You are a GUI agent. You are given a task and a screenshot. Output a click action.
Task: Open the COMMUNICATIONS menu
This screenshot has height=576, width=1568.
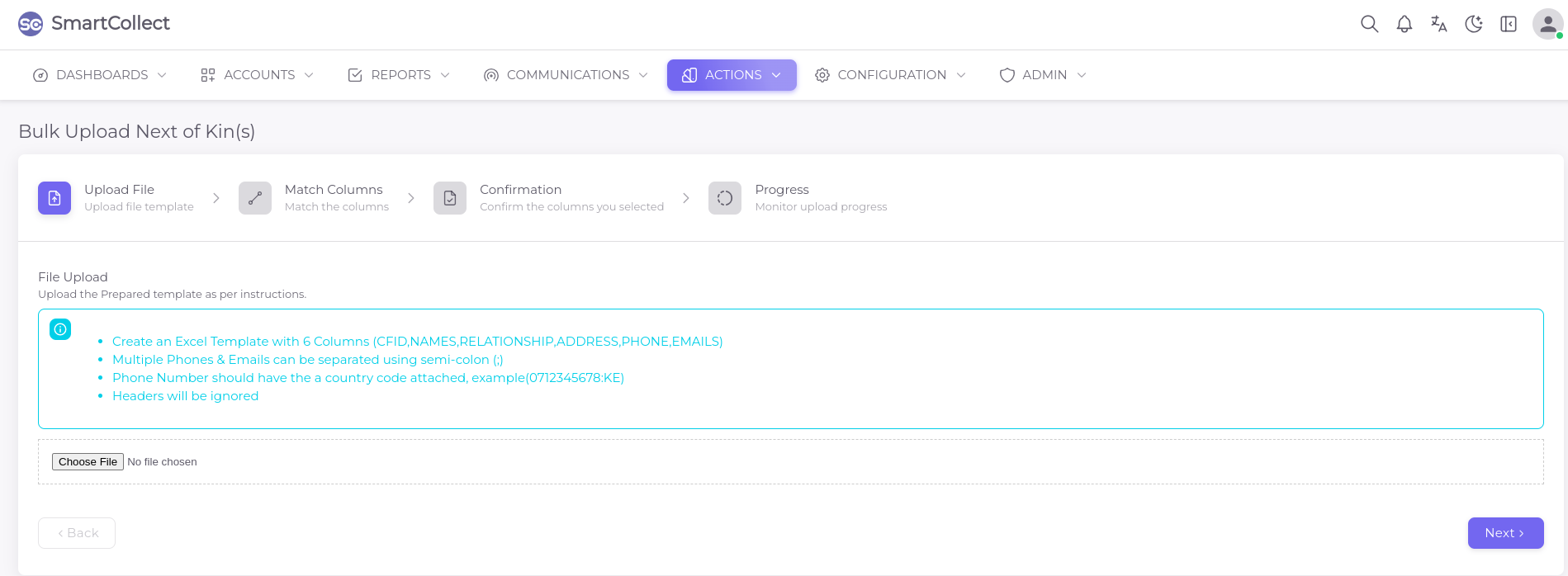tap(566, 75)
